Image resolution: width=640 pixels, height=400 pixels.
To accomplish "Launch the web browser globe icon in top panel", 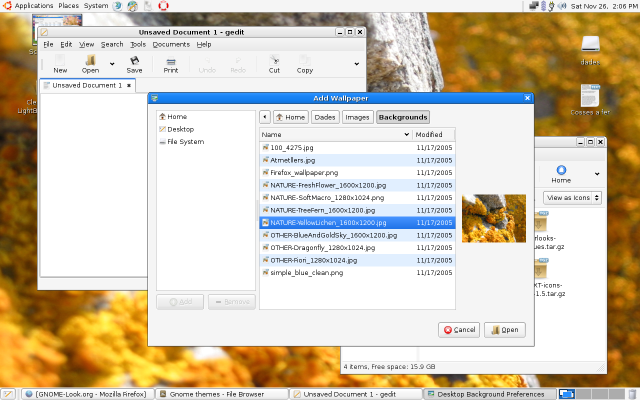I will [117, 6].
